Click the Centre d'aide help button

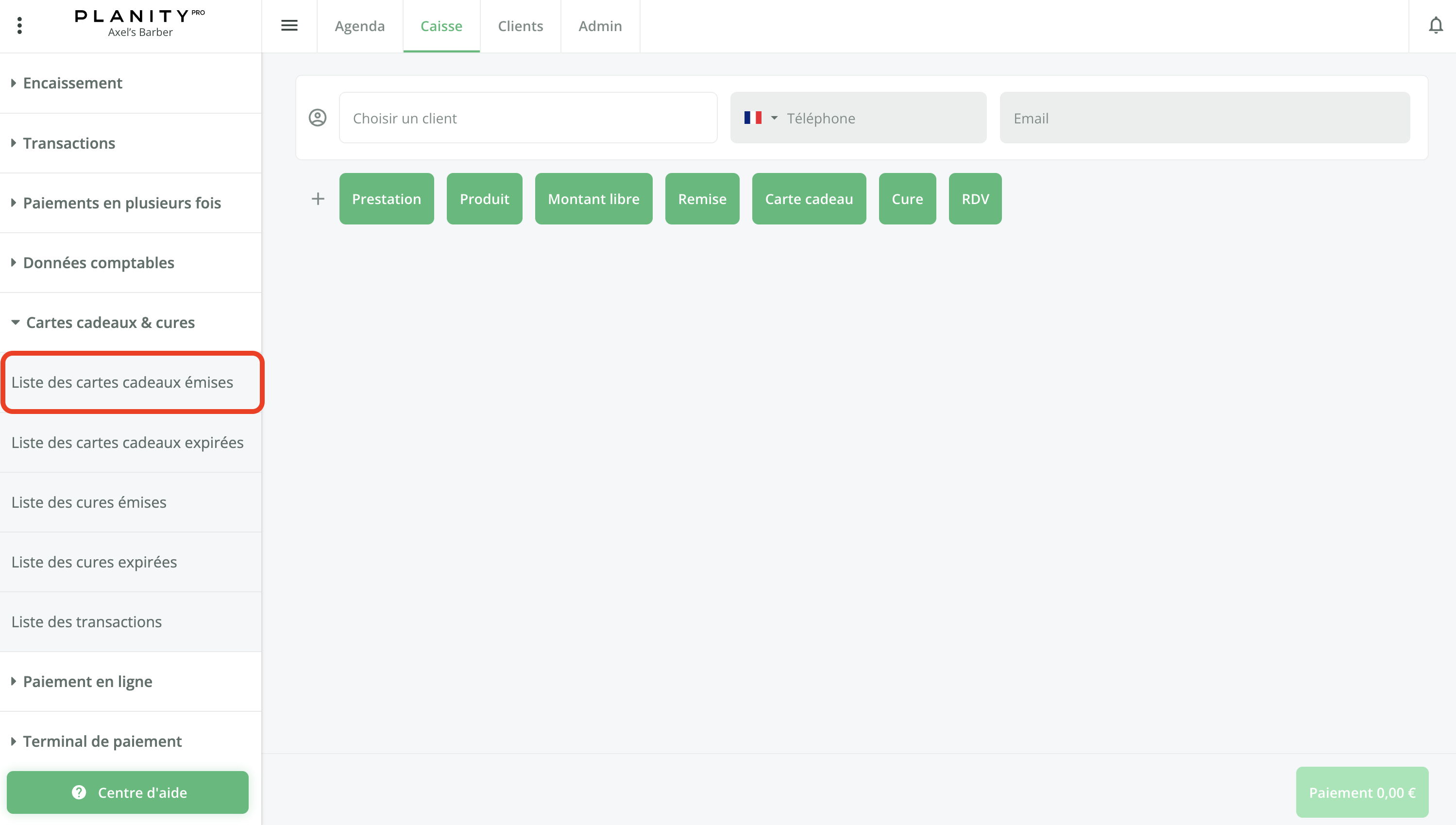tap(127, 792)
